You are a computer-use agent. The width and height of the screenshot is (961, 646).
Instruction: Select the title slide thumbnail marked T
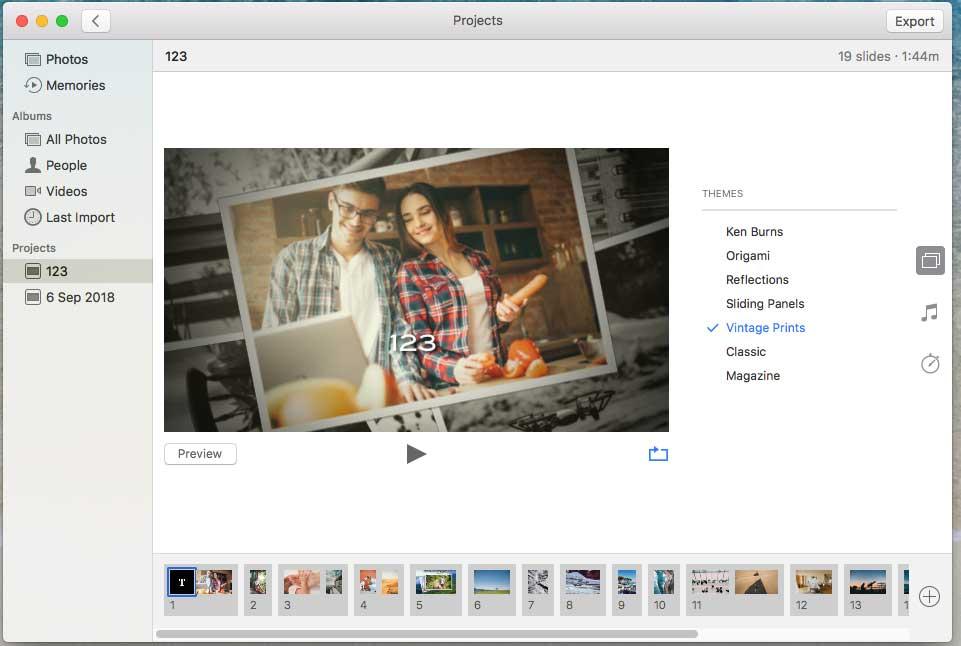tap(181, 582)
